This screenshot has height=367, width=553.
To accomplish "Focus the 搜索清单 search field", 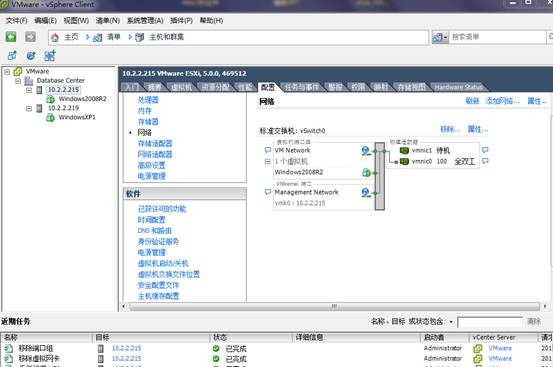I will tap(497, 37).
